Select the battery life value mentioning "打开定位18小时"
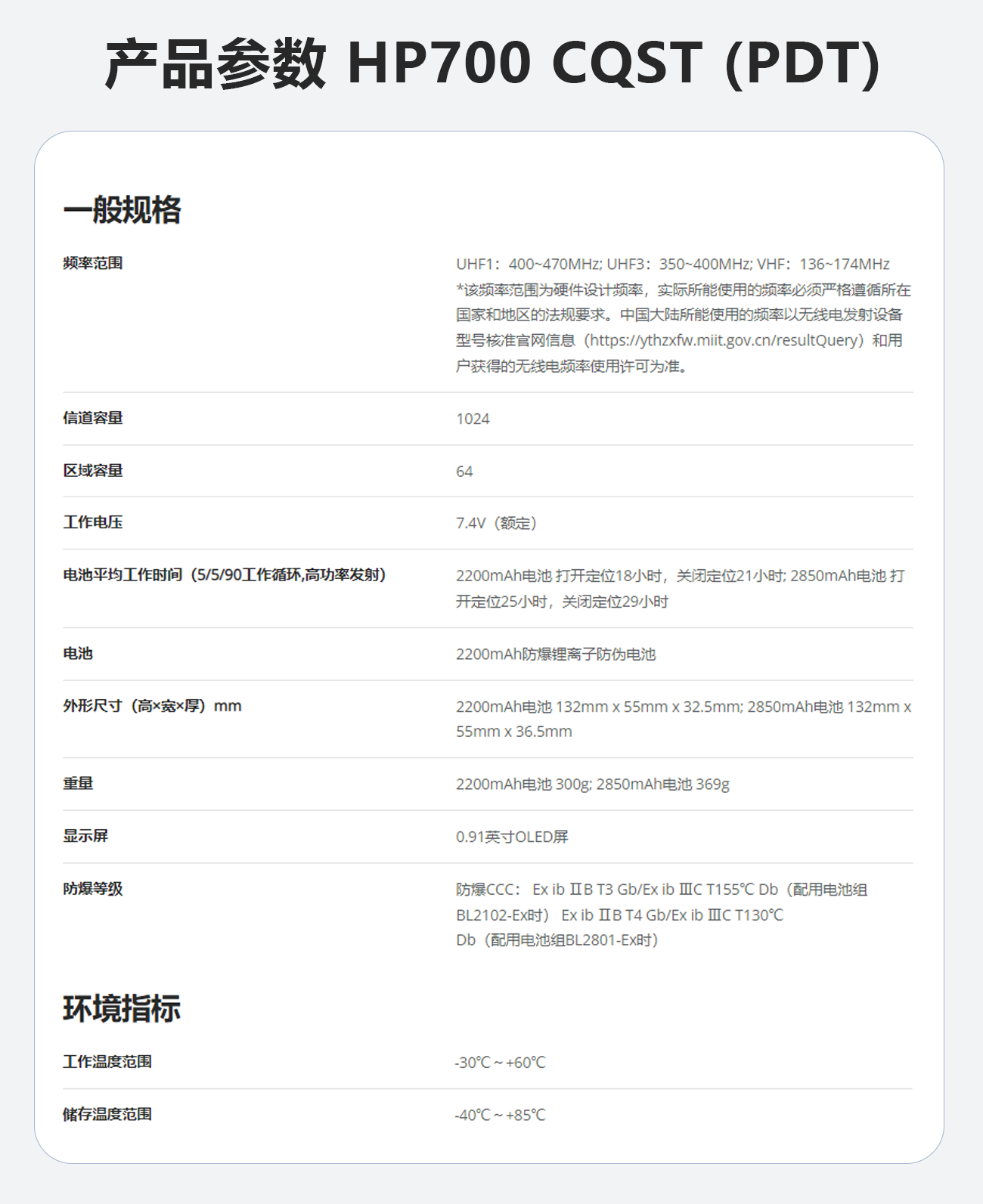Screen dimensions: 983x1204 (x=681, y=589)
